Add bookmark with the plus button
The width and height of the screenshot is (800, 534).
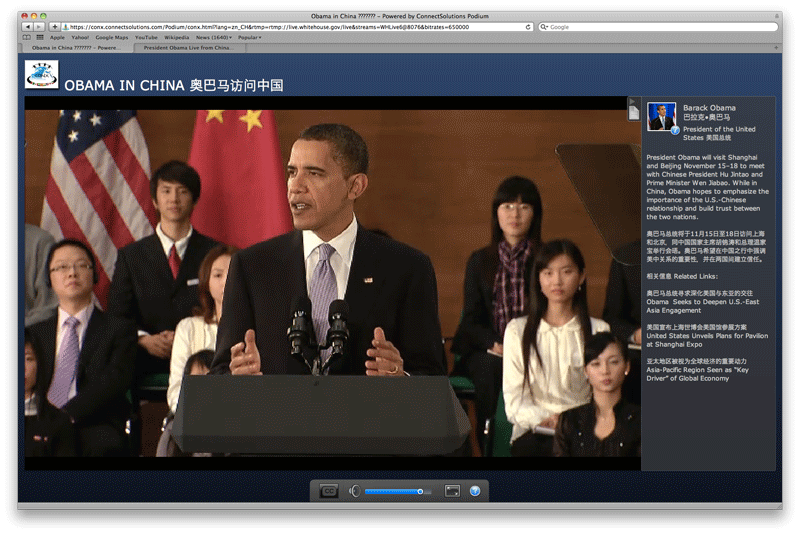click(54, 27)
